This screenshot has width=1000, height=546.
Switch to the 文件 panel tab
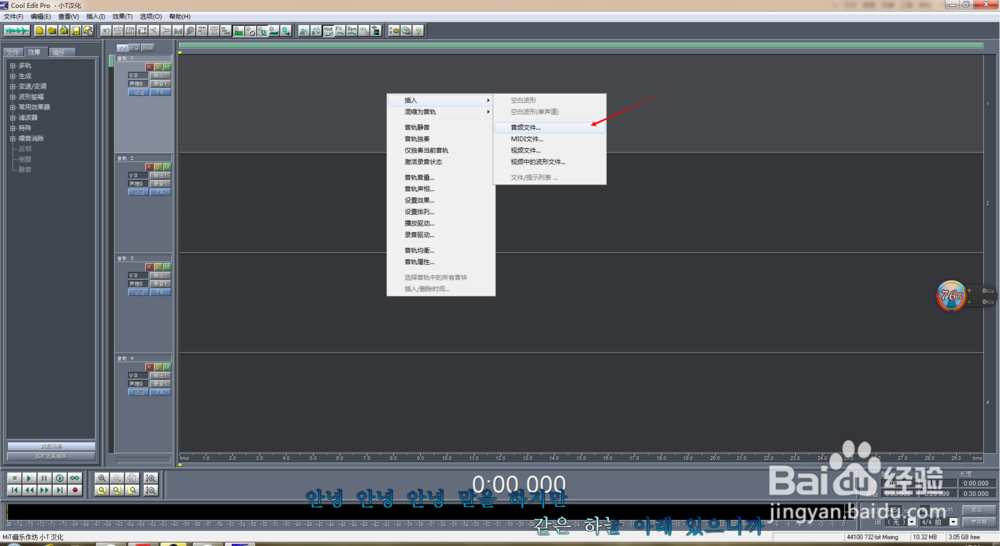coord(13,52)
